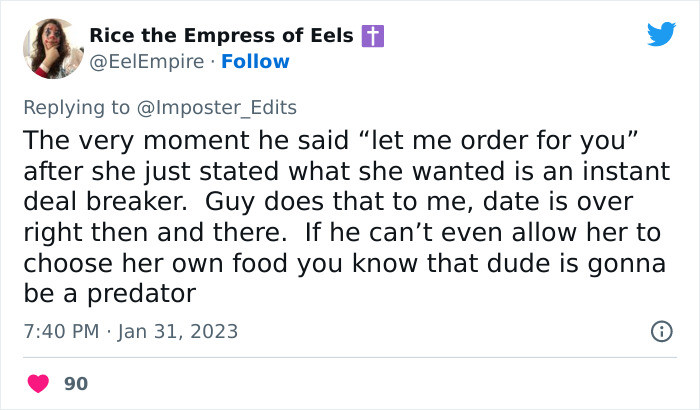The image size is (700, 410).
Task: Click display name Rice the Empress of Eels
Action: 221,36
